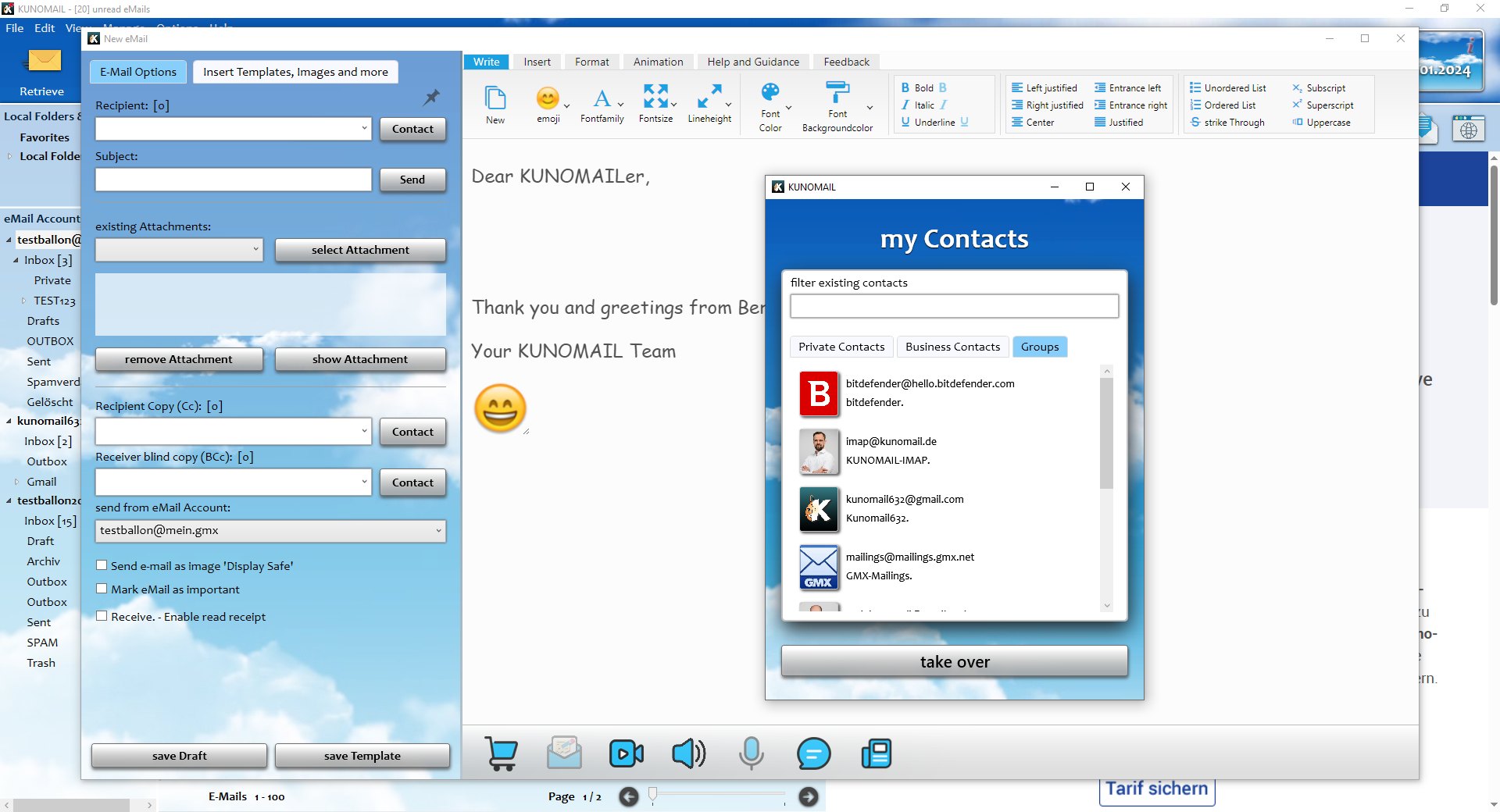Open the existing Attachments dropdown
Screen dimensions: 1500x812
coord(255,250)
